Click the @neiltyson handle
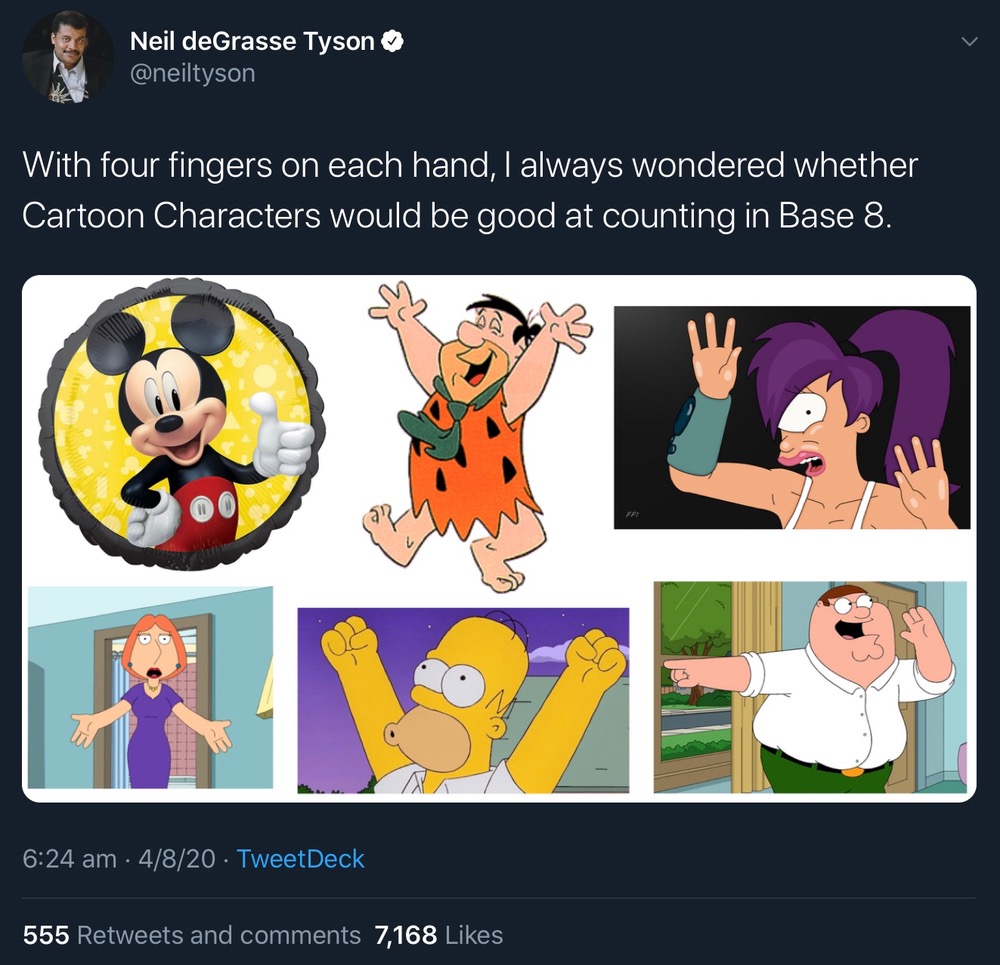1000x965 pixels. (x=192, y=73)
